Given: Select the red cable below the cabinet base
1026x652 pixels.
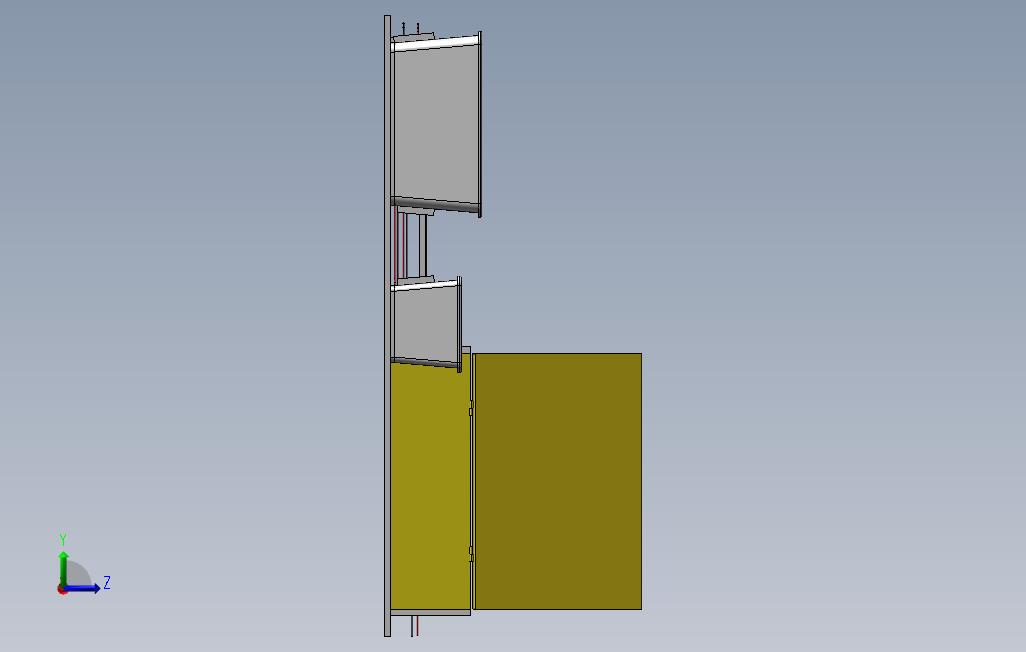Looking at the screenshot, I should coord(417,626).
